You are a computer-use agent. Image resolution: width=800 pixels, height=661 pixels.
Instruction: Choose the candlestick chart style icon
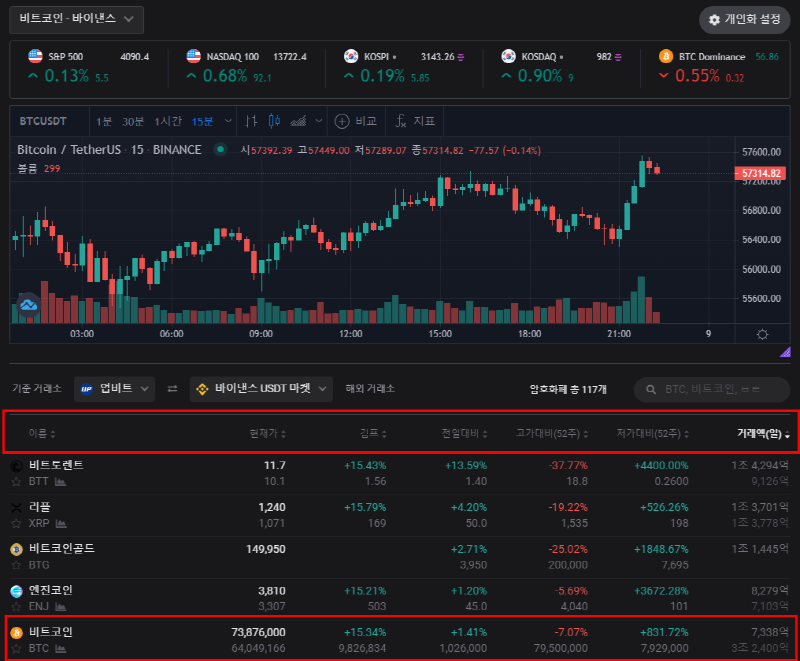pyautogui.click(x=274, y=121)
